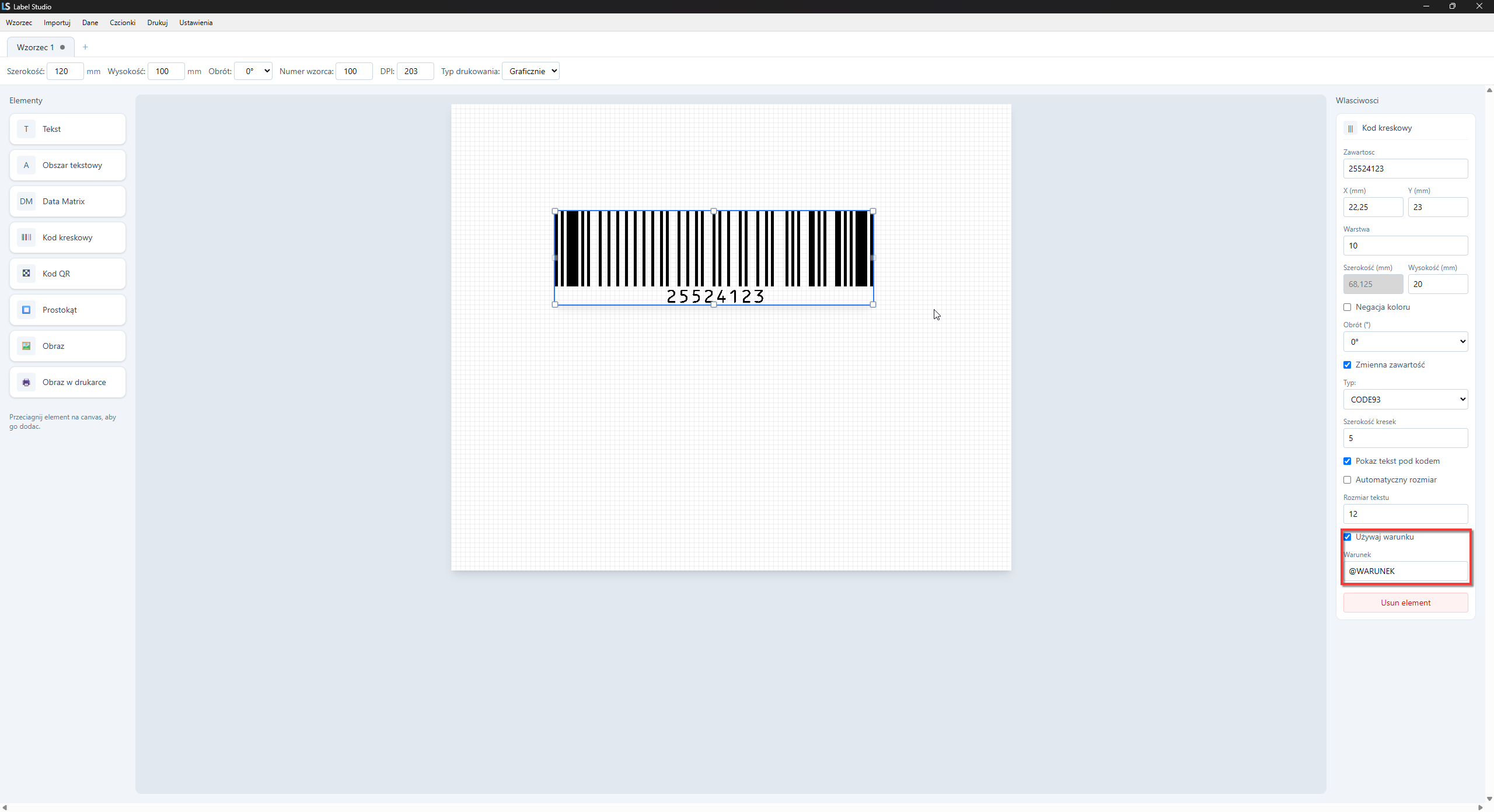Click the bottom-right resize handle of barcode
This screenshot has height=812, width=1494.
tap(873, 304)
